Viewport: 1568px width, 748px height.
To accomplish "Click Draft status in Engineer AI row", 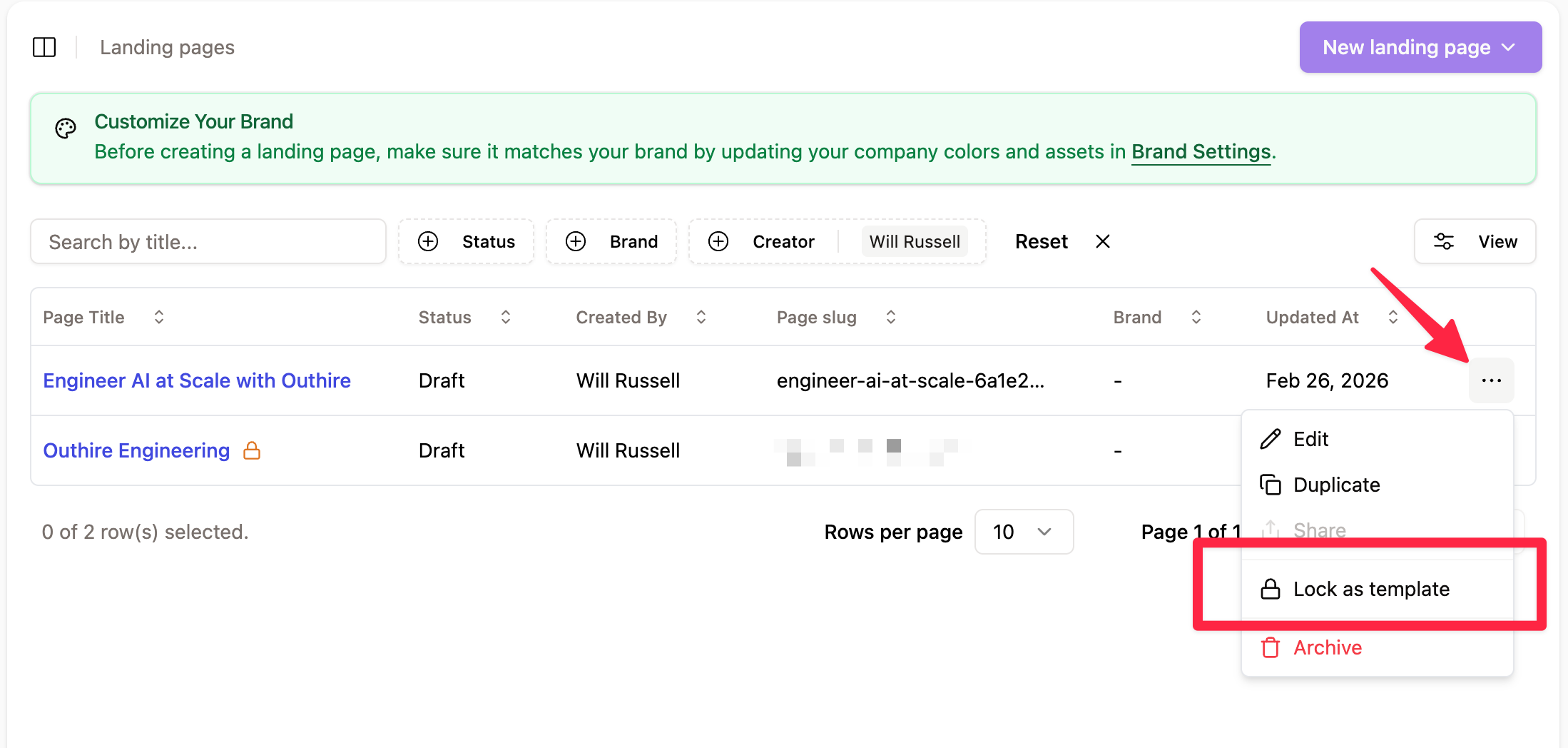I will coord(442,380).
